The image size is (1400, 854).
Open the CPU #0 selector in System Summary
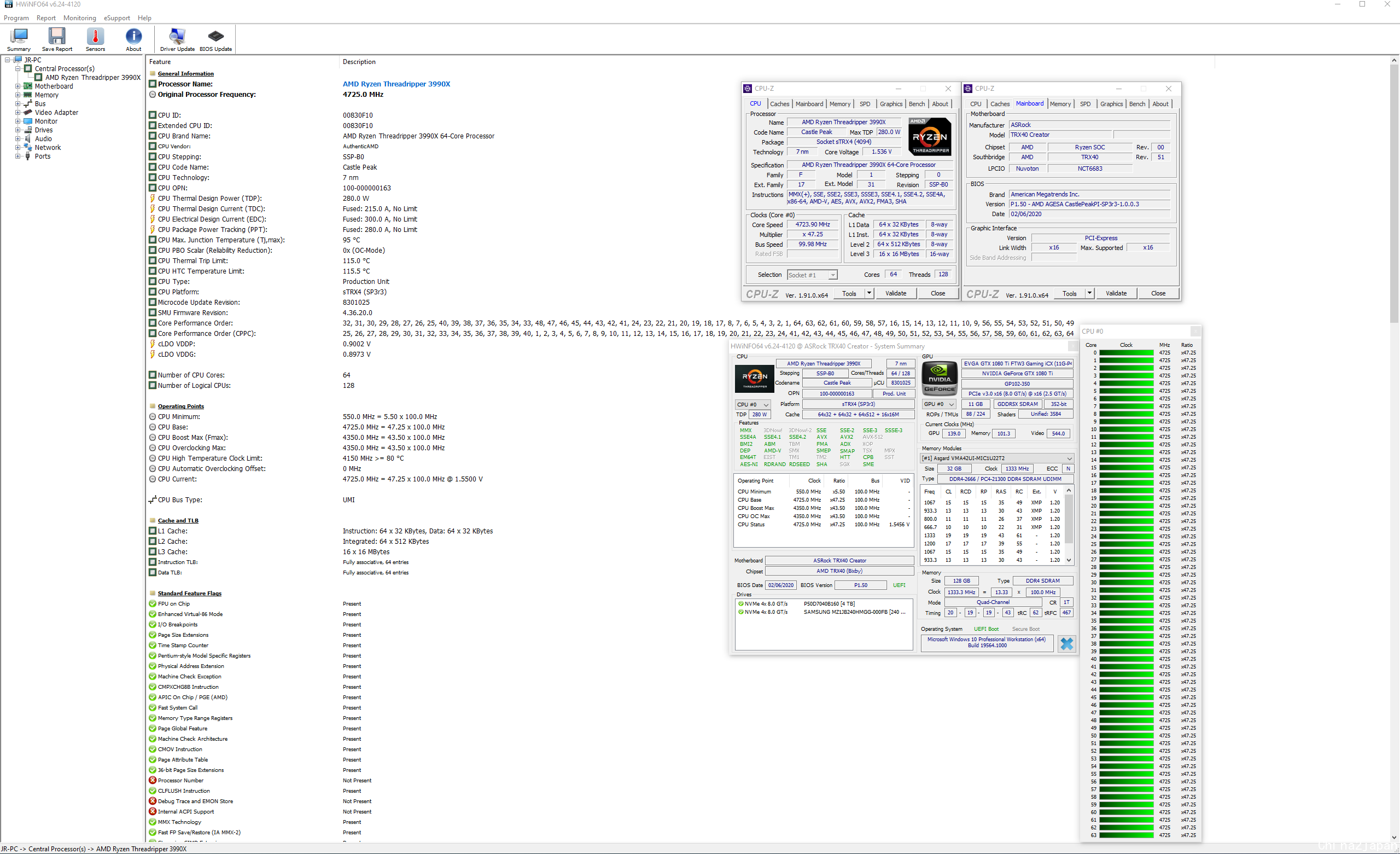point(753,405)
